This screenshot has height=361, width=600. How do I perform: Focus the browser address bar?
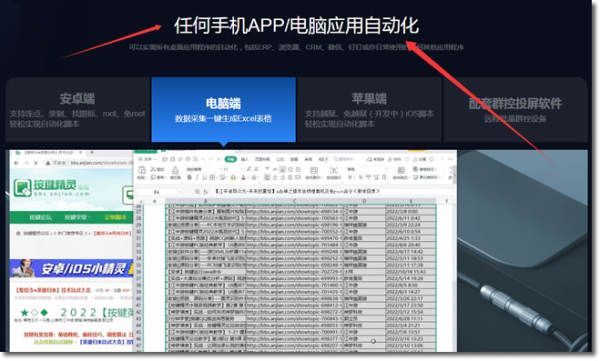pyautogui.click(x=89, y=163)
